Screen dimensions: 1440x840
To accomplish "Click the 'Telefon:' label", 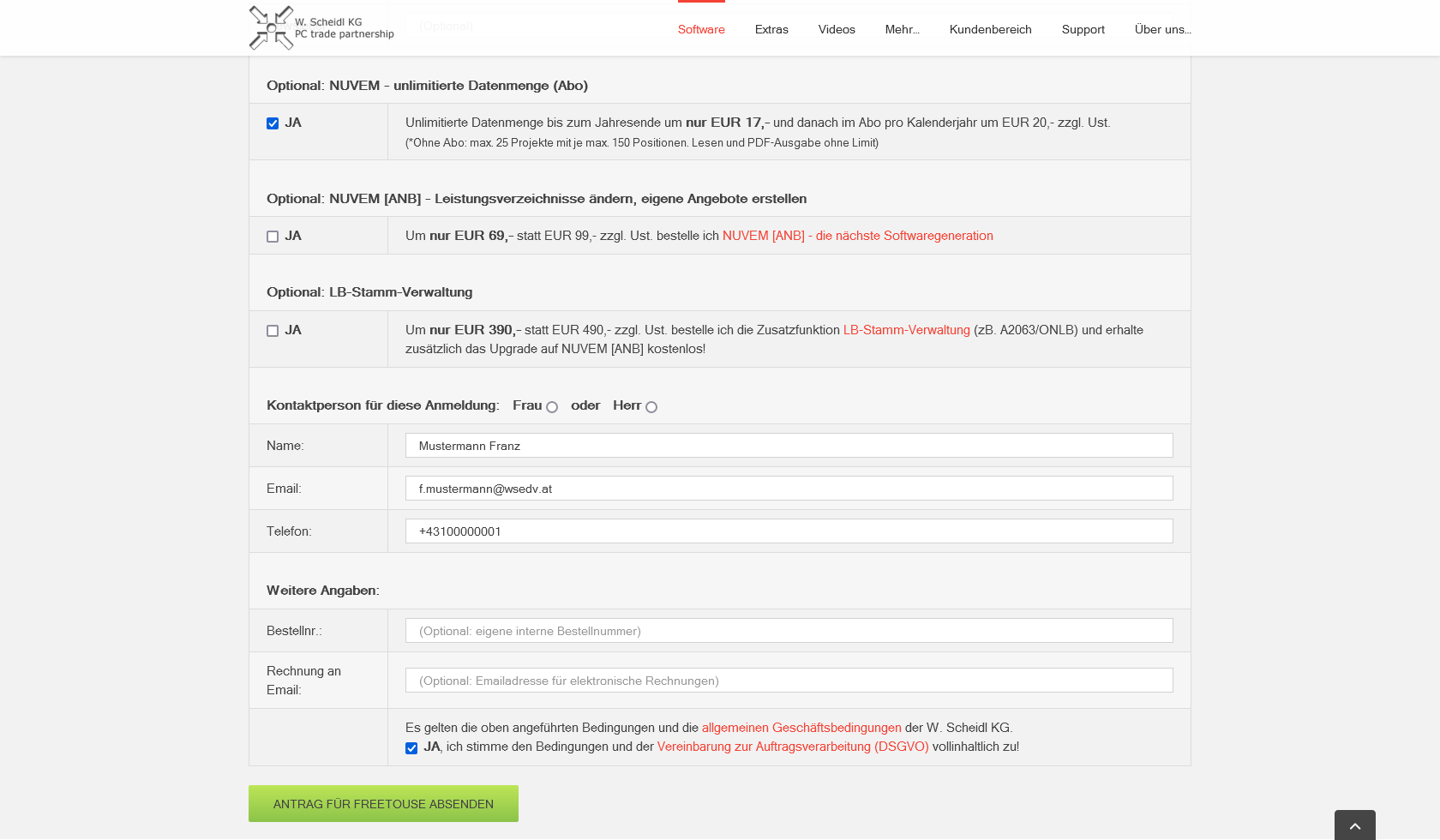I will coord(289,531).
